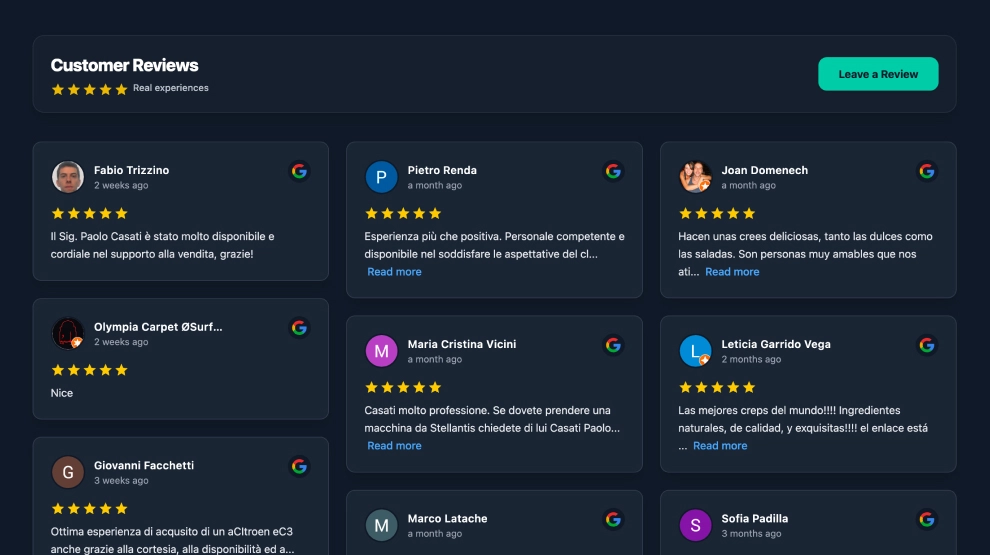Click the star rating on Fabio Trizzino's review
Screen dimensions: 990x555
pyautogui.click(x=90, y=213)
